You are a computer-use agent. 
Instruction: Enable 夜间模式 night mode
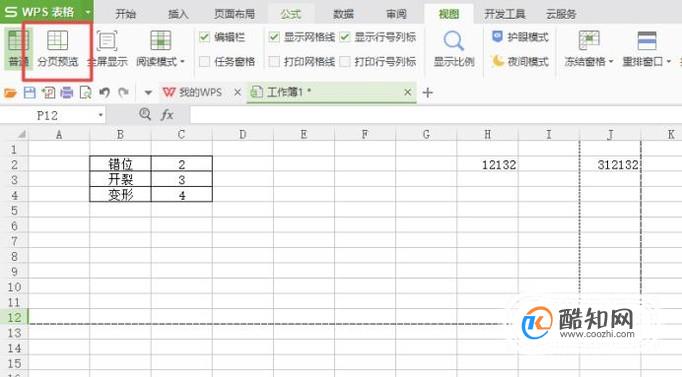(520, 61)
